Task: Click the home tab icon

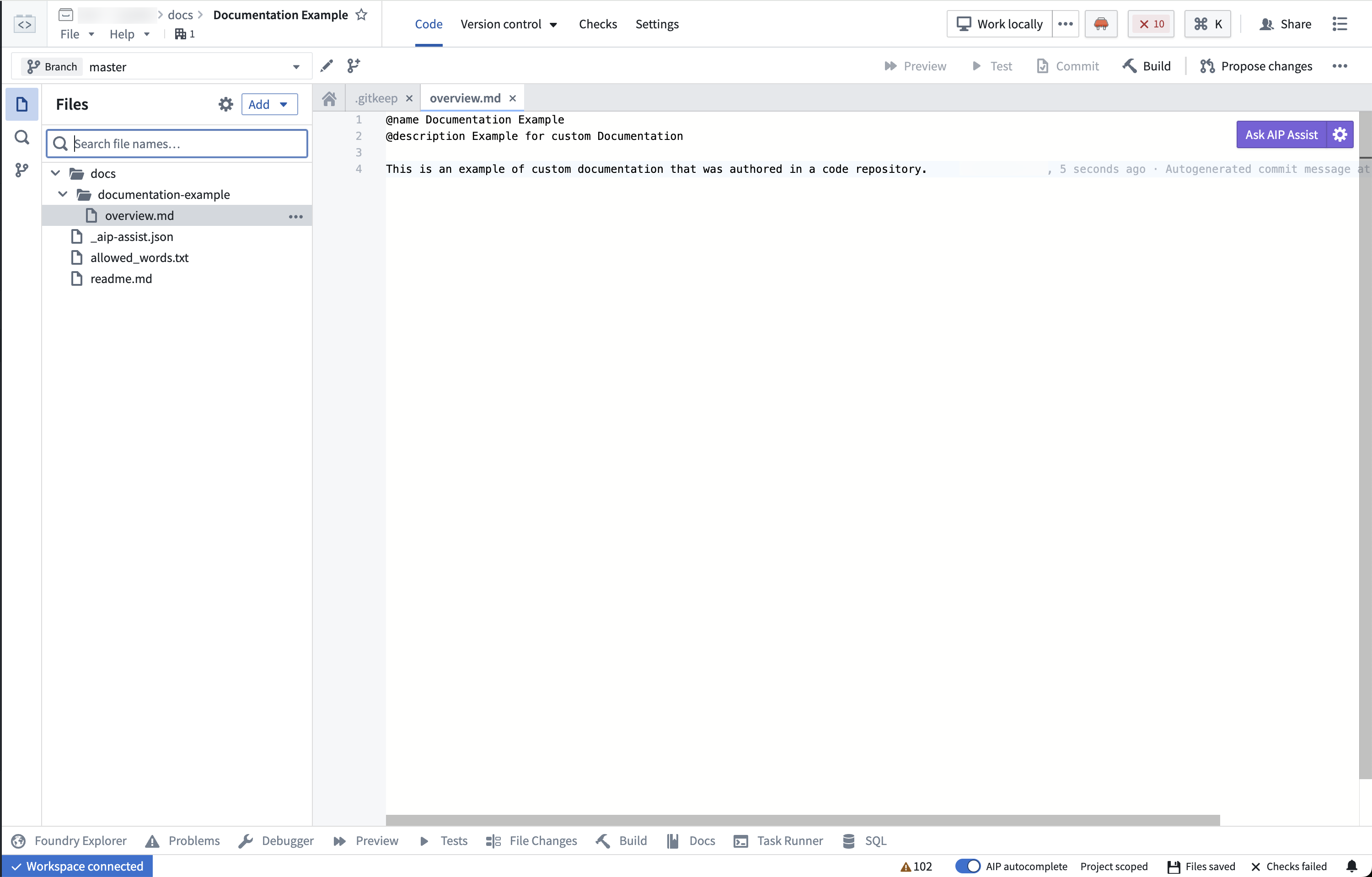Action: pyautogui.click(x=329, y=98)
